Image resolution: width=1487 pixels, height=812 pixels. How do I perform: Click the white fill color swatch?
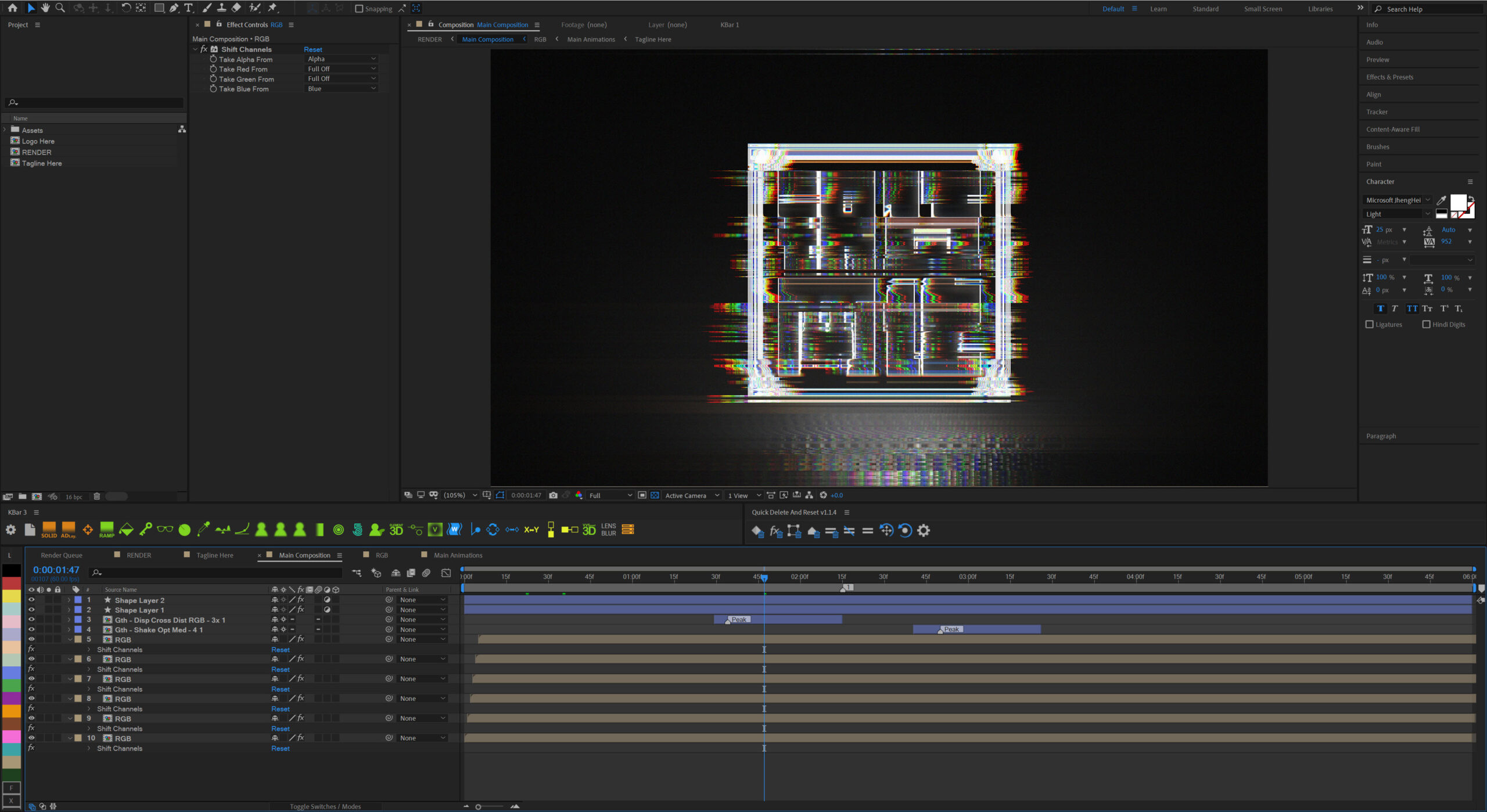(x=1457, y=202)
